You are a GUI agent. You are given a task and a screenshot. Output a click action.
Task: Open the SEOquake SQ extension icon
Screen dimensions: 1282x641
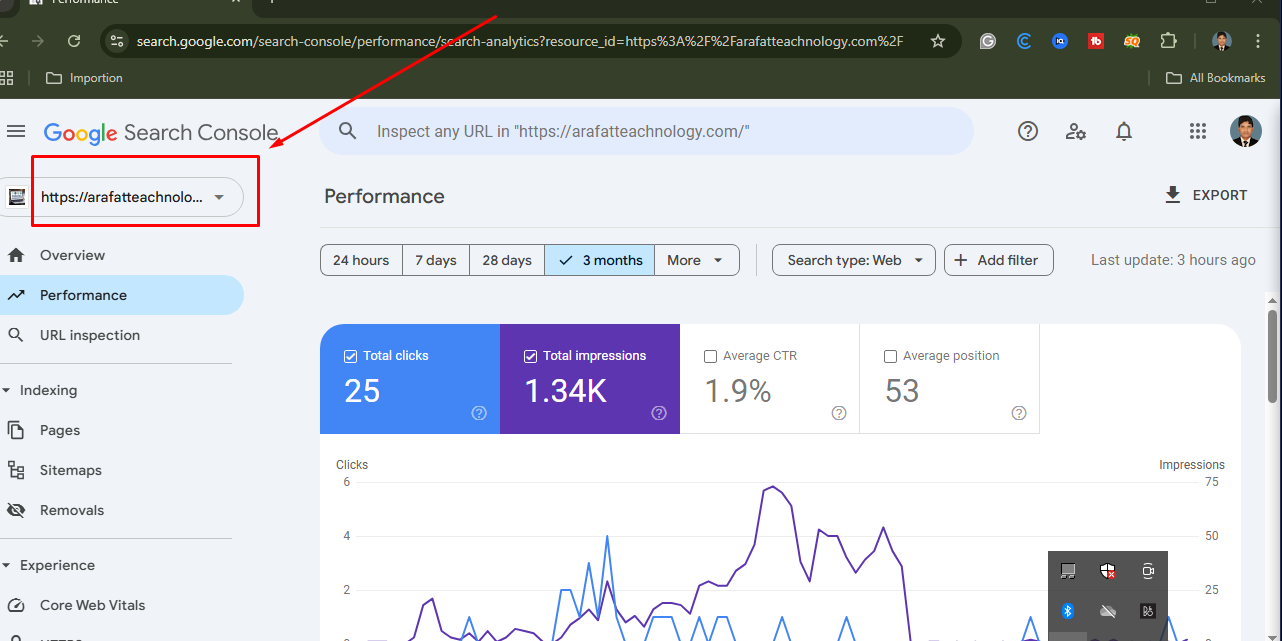pyautogui.click(x=1132, y=41)
